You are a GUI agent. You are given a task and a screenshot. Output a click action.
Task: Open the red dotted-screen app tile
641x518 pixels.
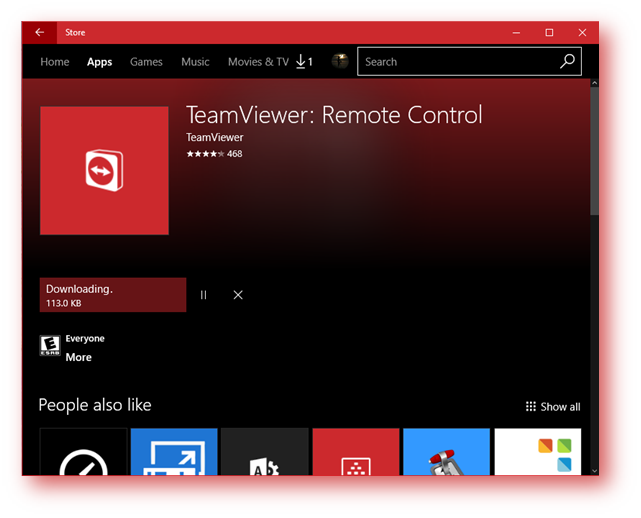pyautogui.click(x=356, y=451)
